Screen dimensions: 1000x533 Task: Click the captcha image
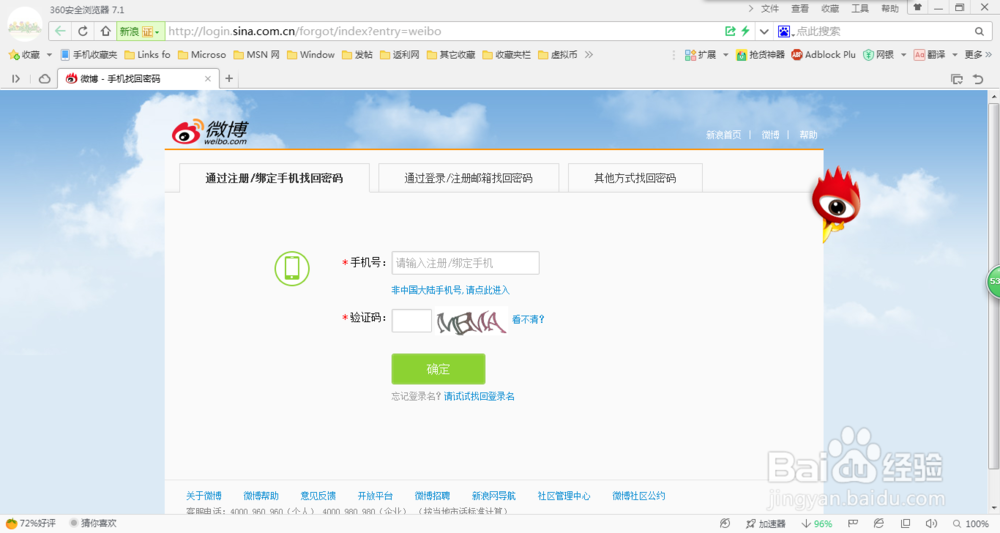pyautogui.click(x=472, y=321)
